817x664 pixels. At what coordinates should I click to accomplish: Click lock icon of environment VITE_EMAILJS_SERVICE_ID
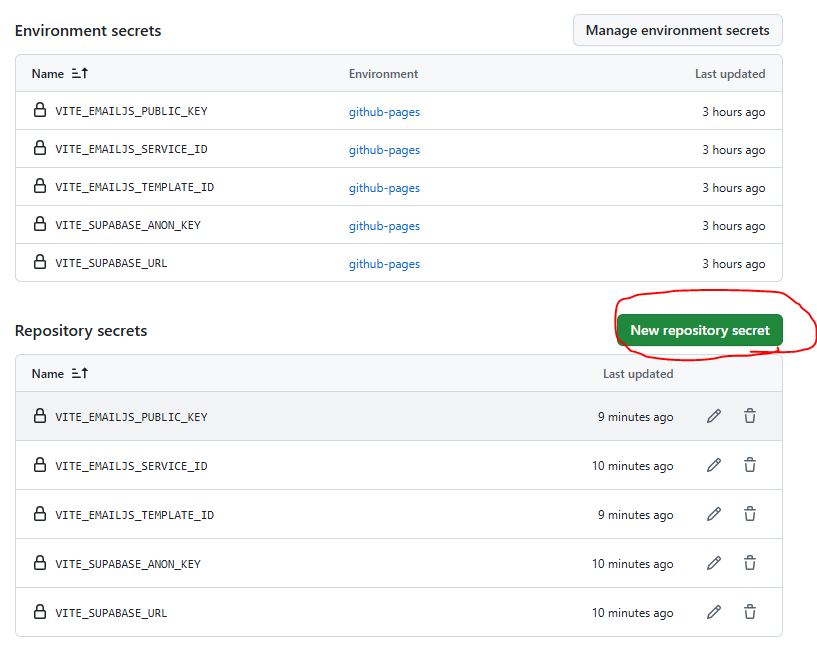tap(40, 148)
